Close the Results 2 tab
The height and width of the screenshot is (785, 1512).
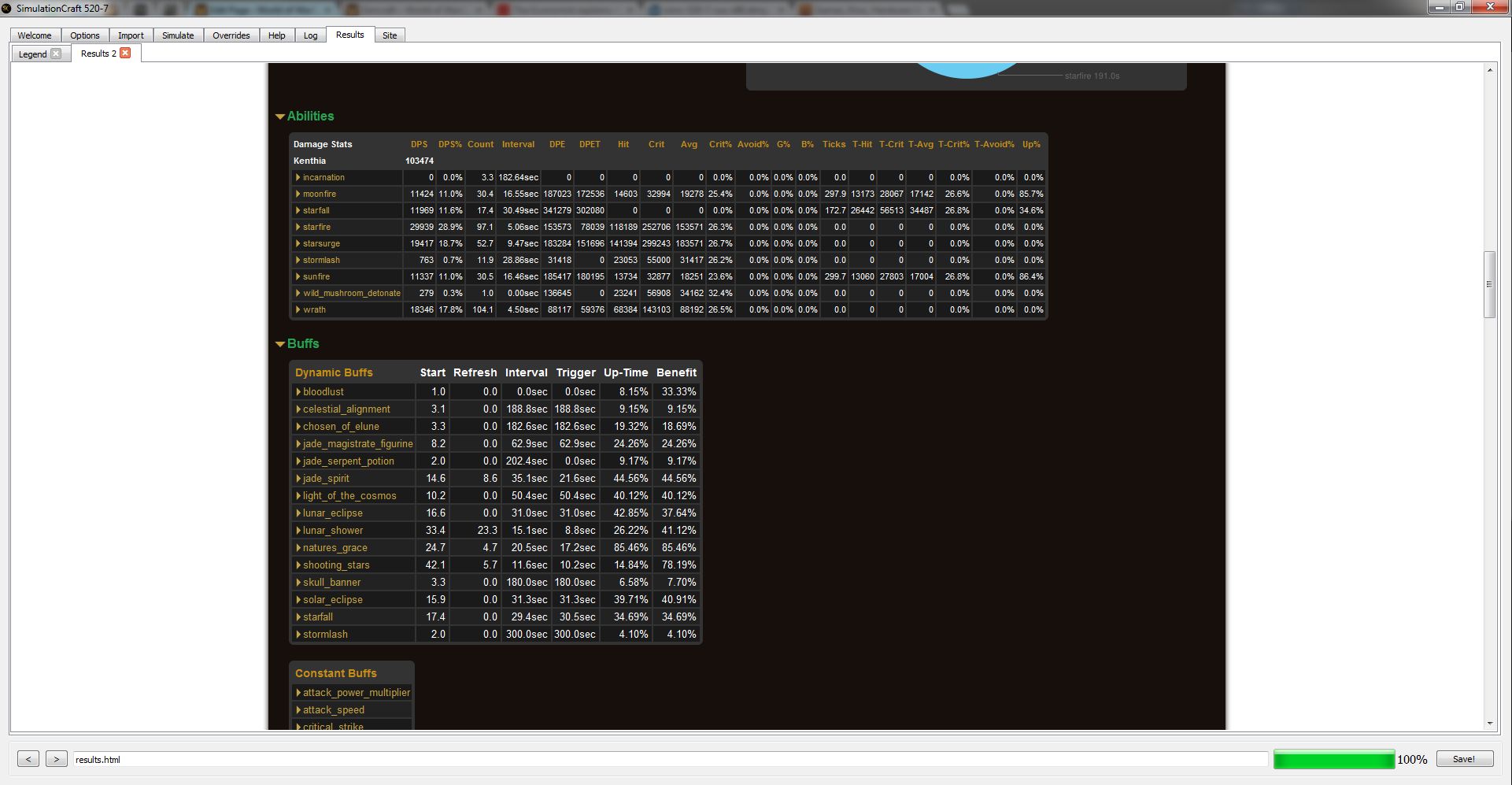[125, 53]
